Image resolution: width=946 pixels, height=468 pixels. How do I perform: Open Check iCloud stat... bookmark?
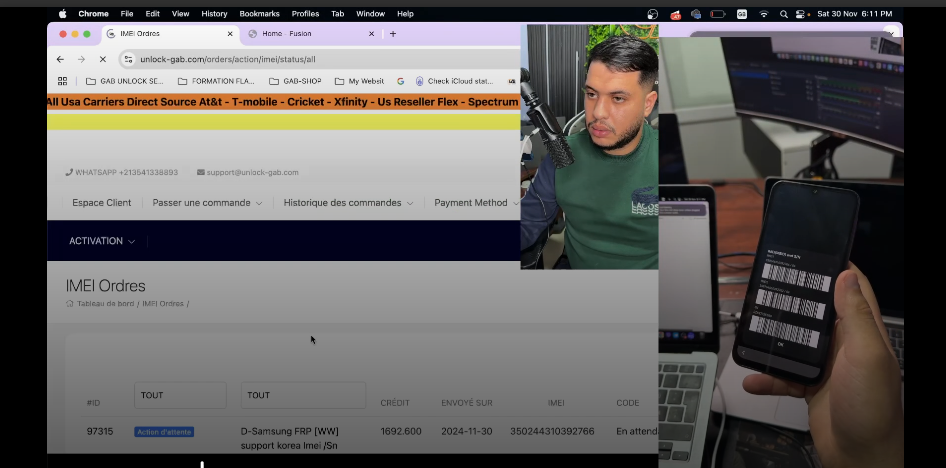tap(454, 81)
